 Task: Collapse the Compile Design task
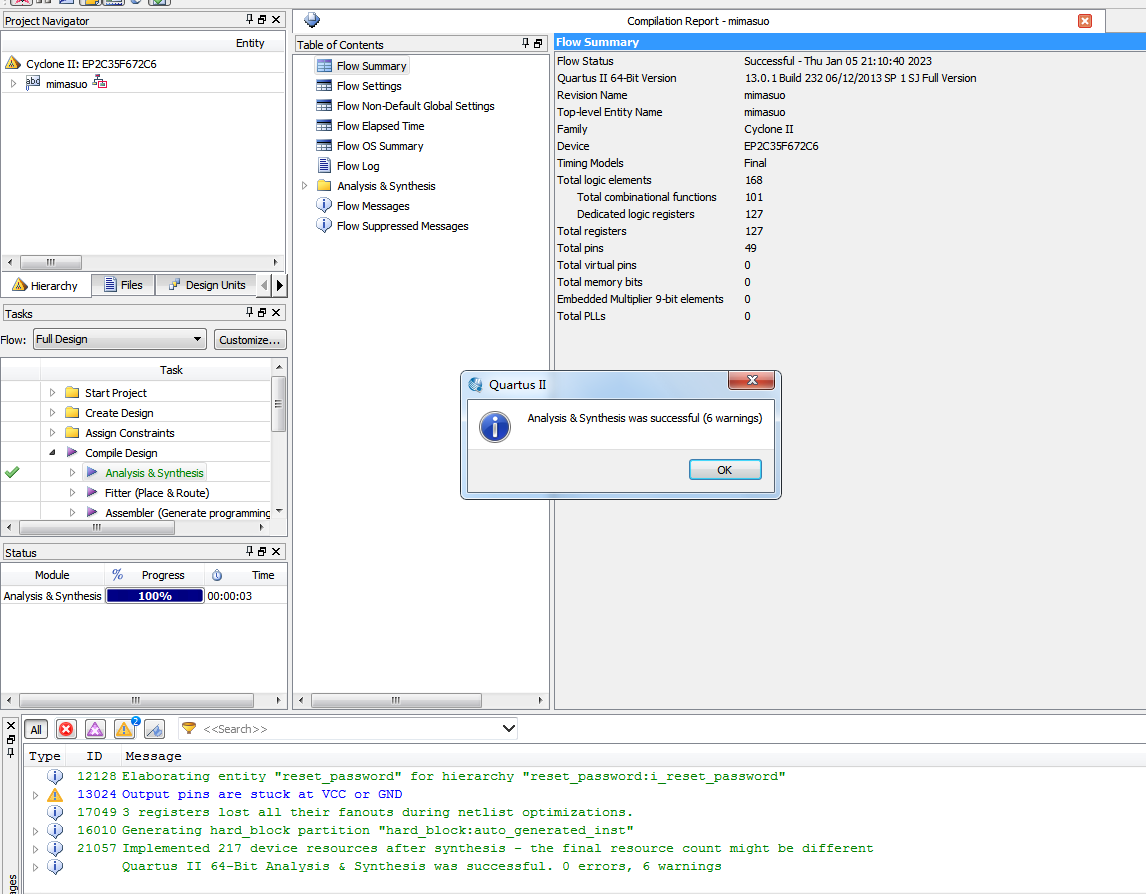coord(52,452)
